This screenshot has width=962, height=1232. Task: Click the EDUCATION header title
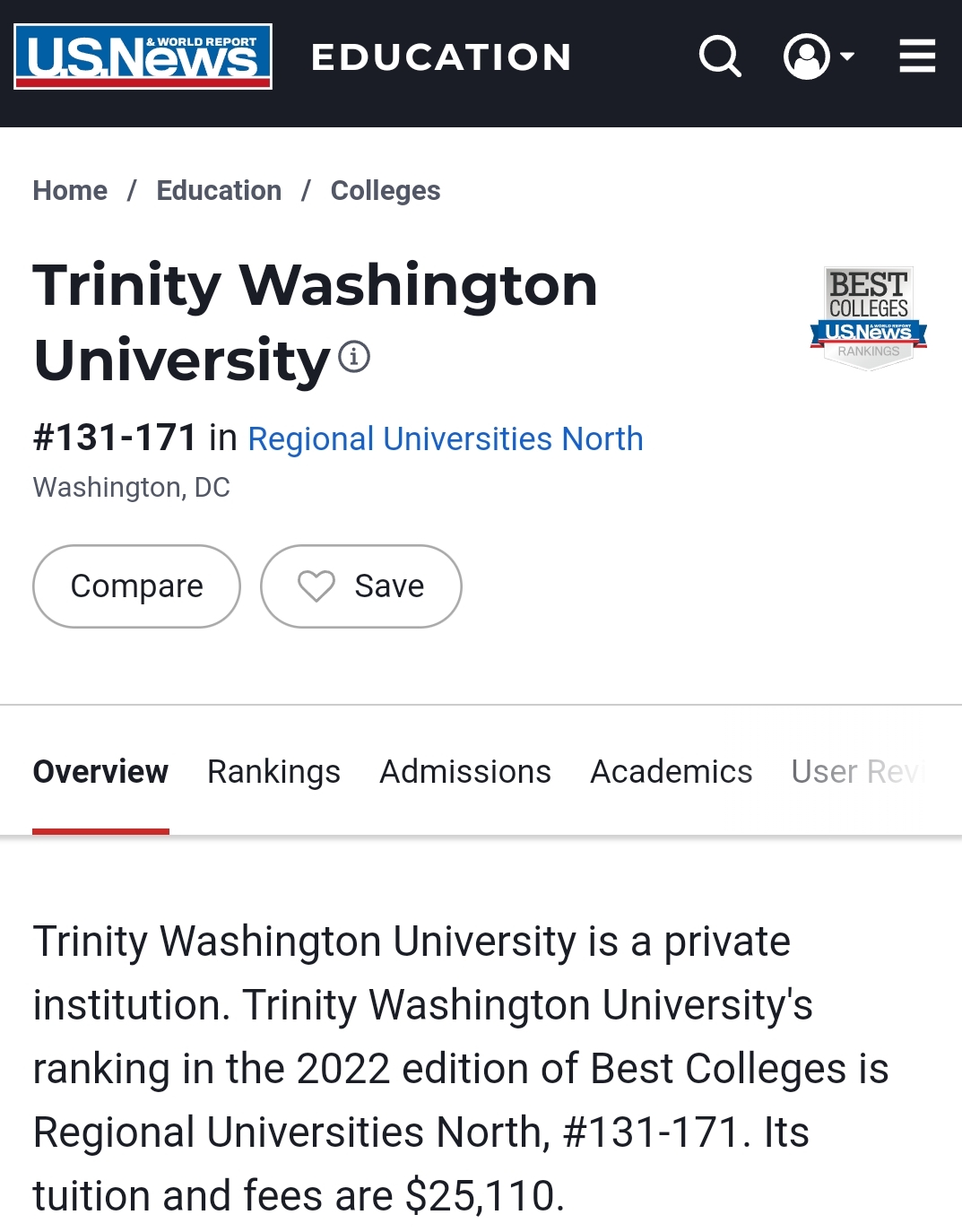click(x=441, y=57)
